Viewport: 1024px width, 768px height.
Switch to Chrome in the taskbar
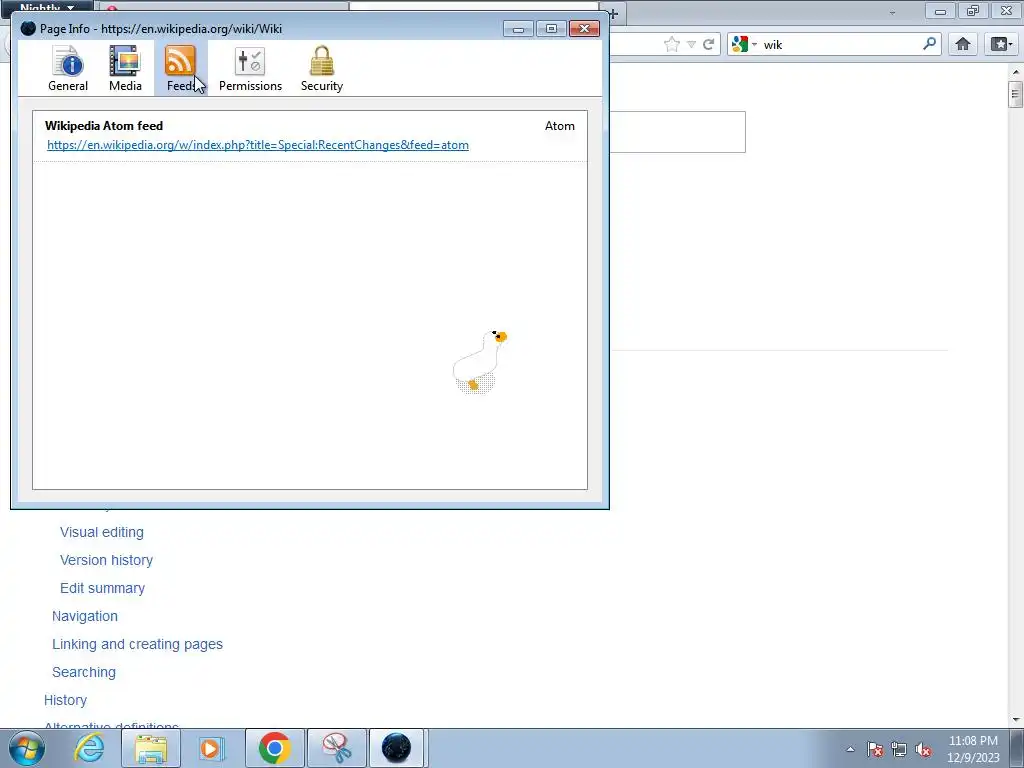click(275, 748)
